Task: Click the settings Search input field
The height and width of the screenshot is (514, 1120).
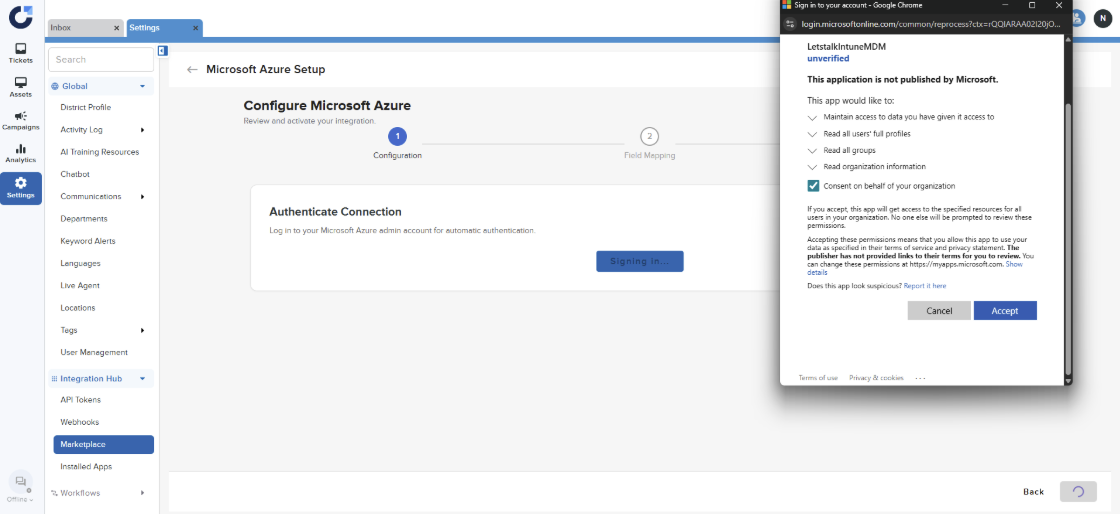Action: pyautogui.click(x=100, y=60)
